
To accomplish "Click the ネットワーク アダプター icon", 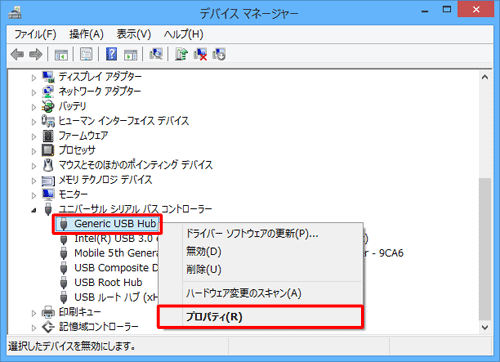I will pos(48,92).
